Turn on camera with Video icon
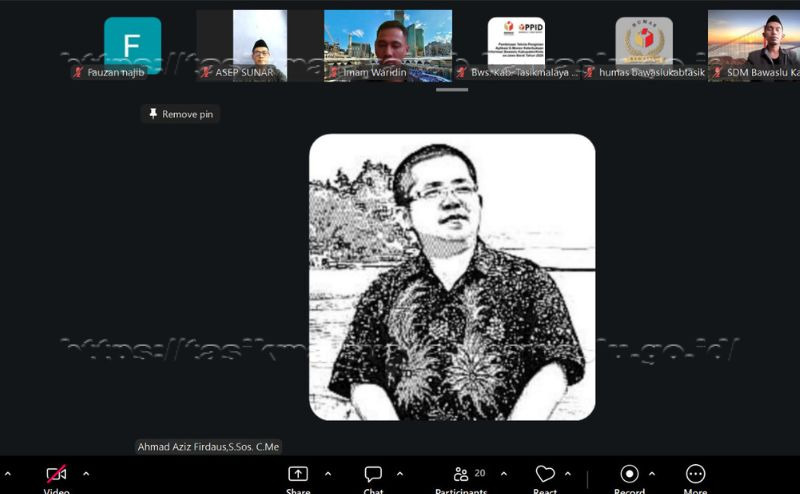800x494 pixels. click(56, 474)
